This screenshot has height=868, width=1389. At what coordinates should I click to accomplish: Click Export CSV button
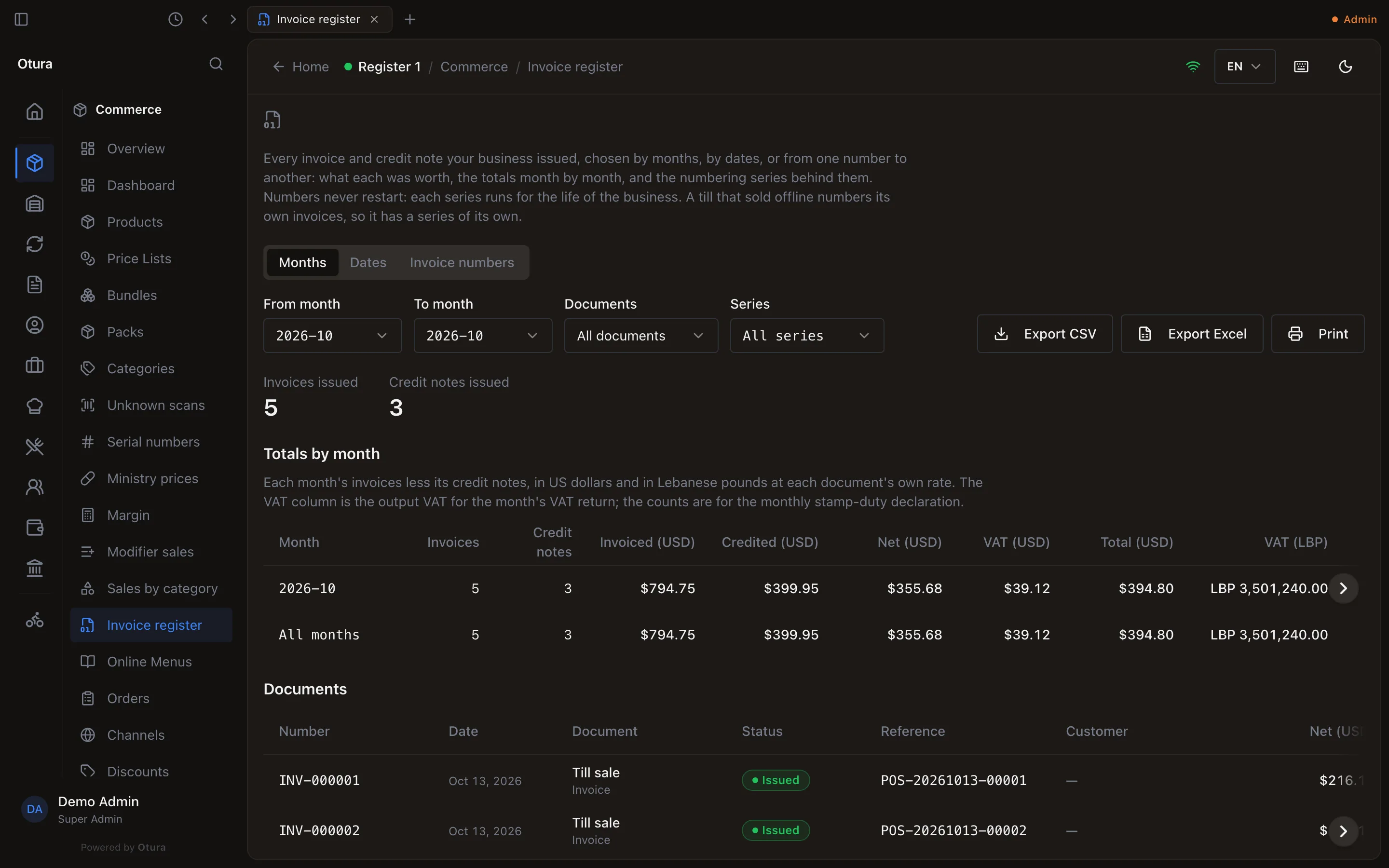point(1045,334)
